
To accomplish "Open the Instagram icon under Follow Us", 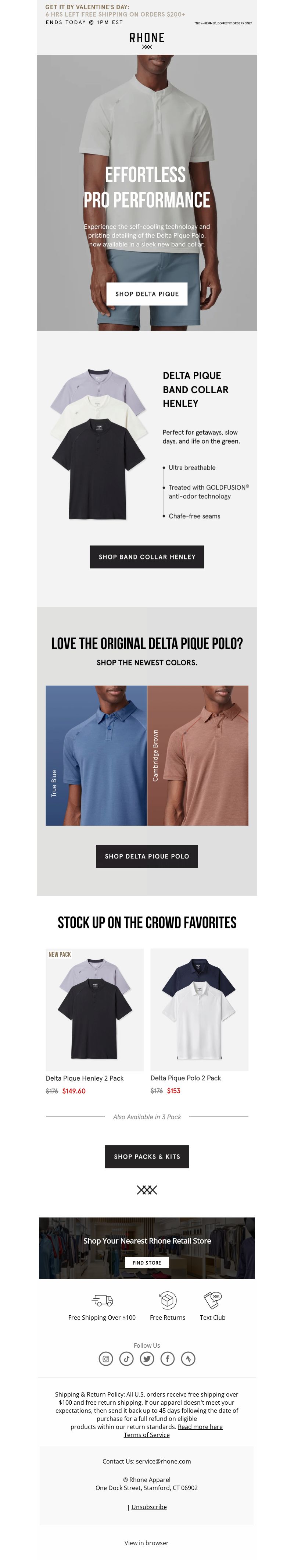I will [x=106, y=1359].
